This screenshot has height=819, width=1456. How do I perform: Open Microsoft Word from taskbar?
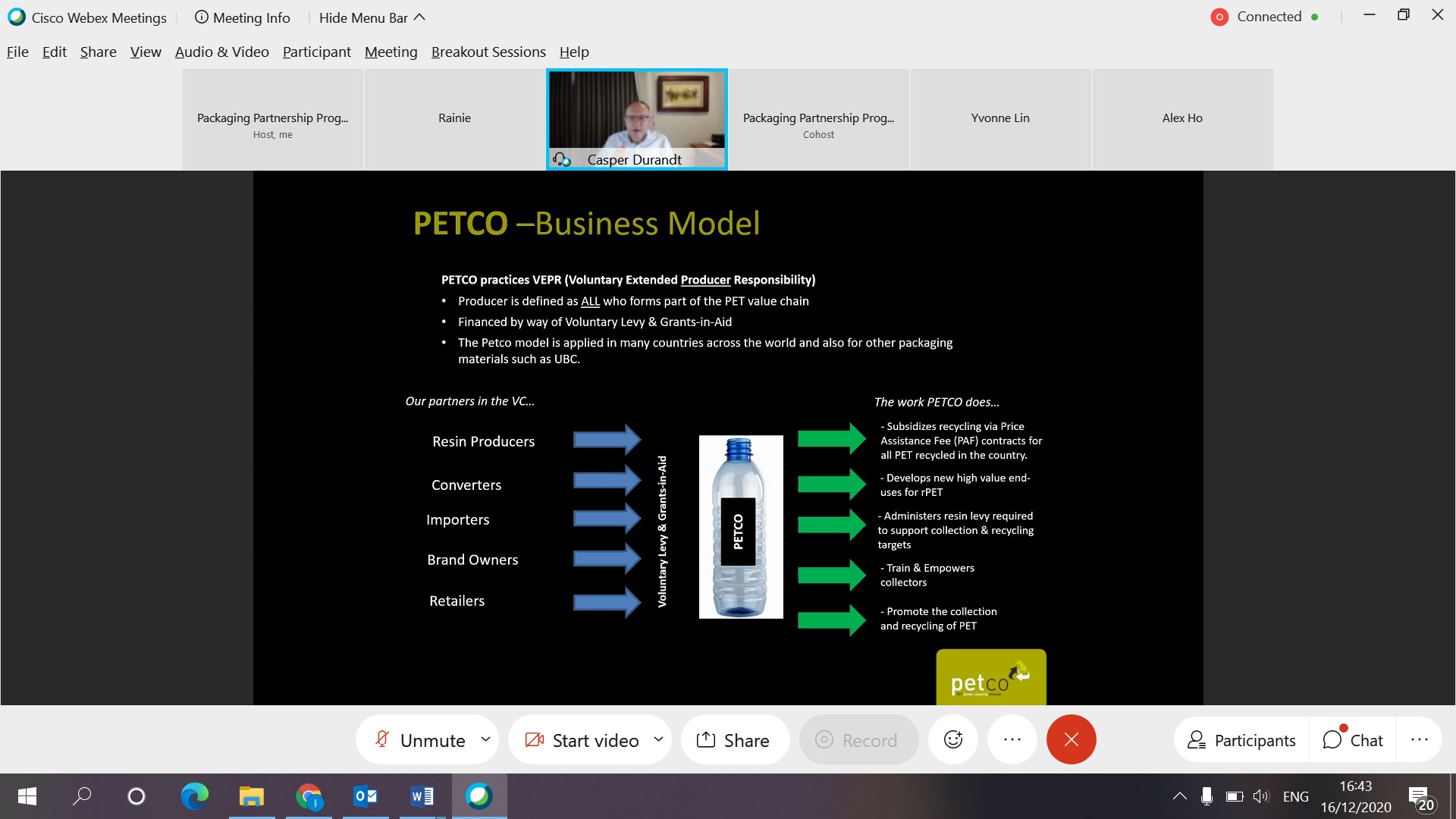coord(422,796)
